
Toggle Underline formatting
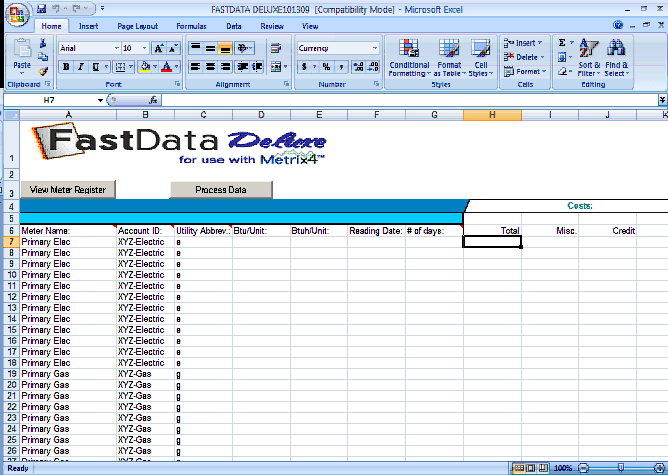(95, 67)
